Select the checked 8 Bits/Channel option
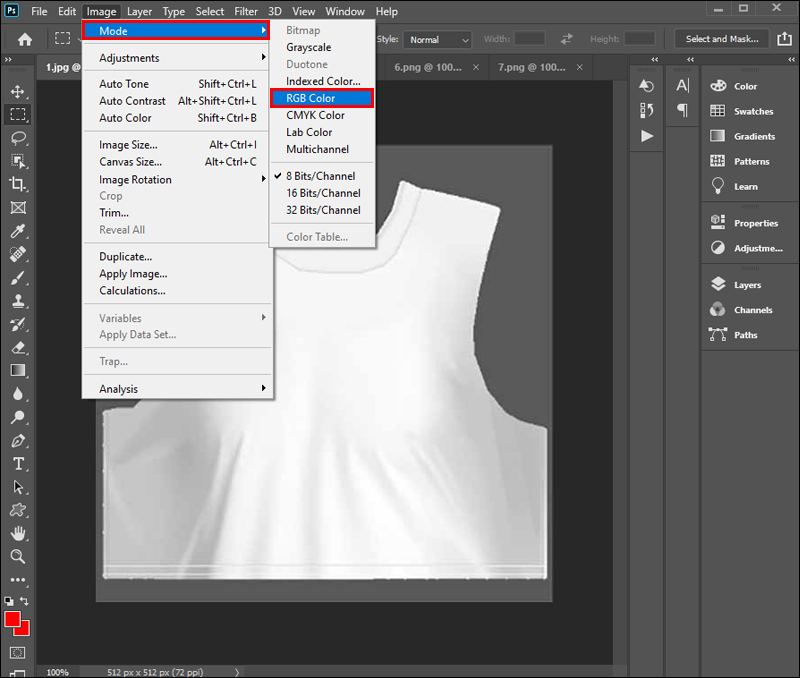This screenshot has height=678, width=800. pyautogui.click(x=323, y=176)
